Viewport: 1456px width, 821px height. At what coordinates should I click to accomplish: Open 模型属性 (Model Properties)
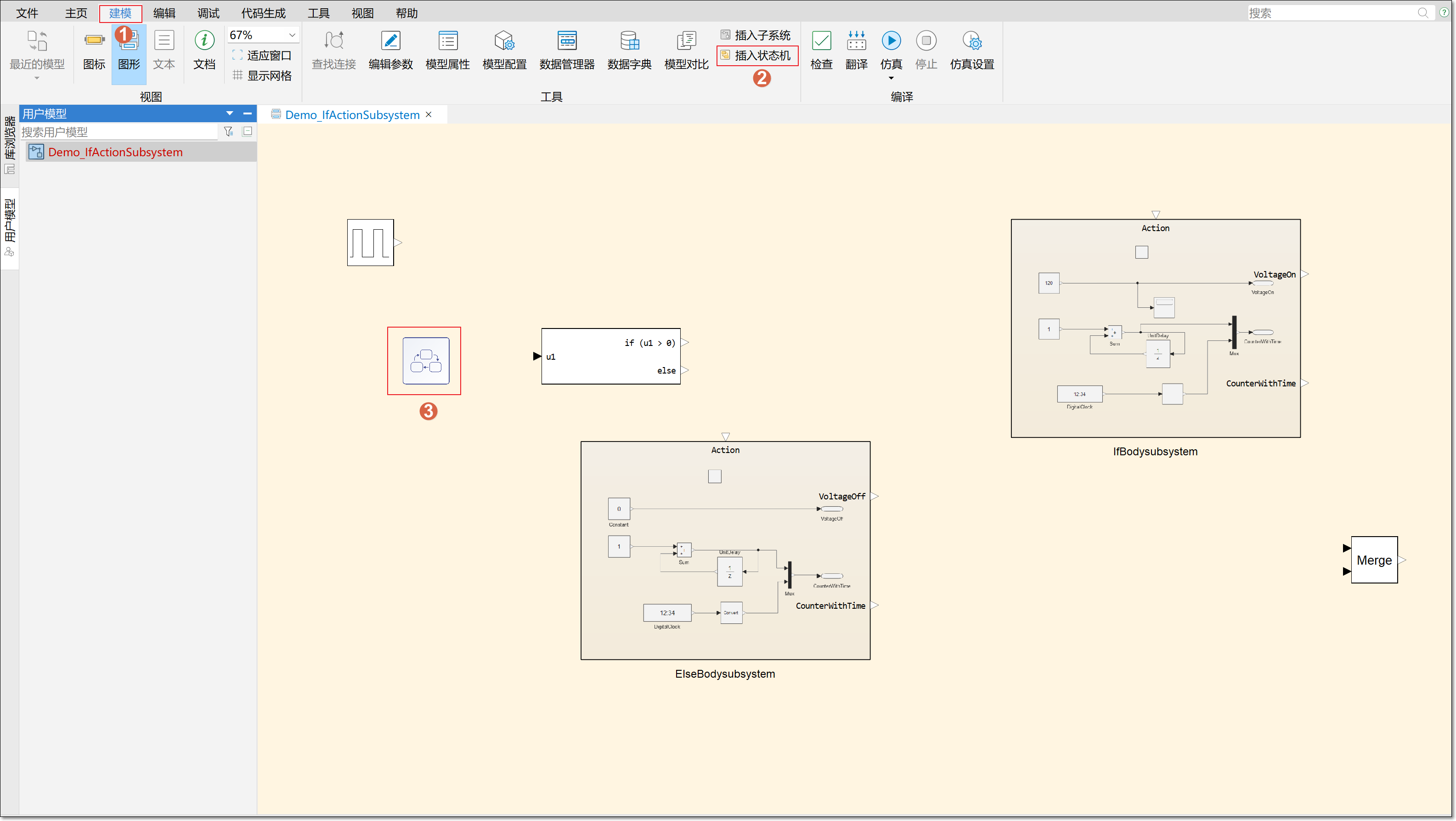pos(447,41)
